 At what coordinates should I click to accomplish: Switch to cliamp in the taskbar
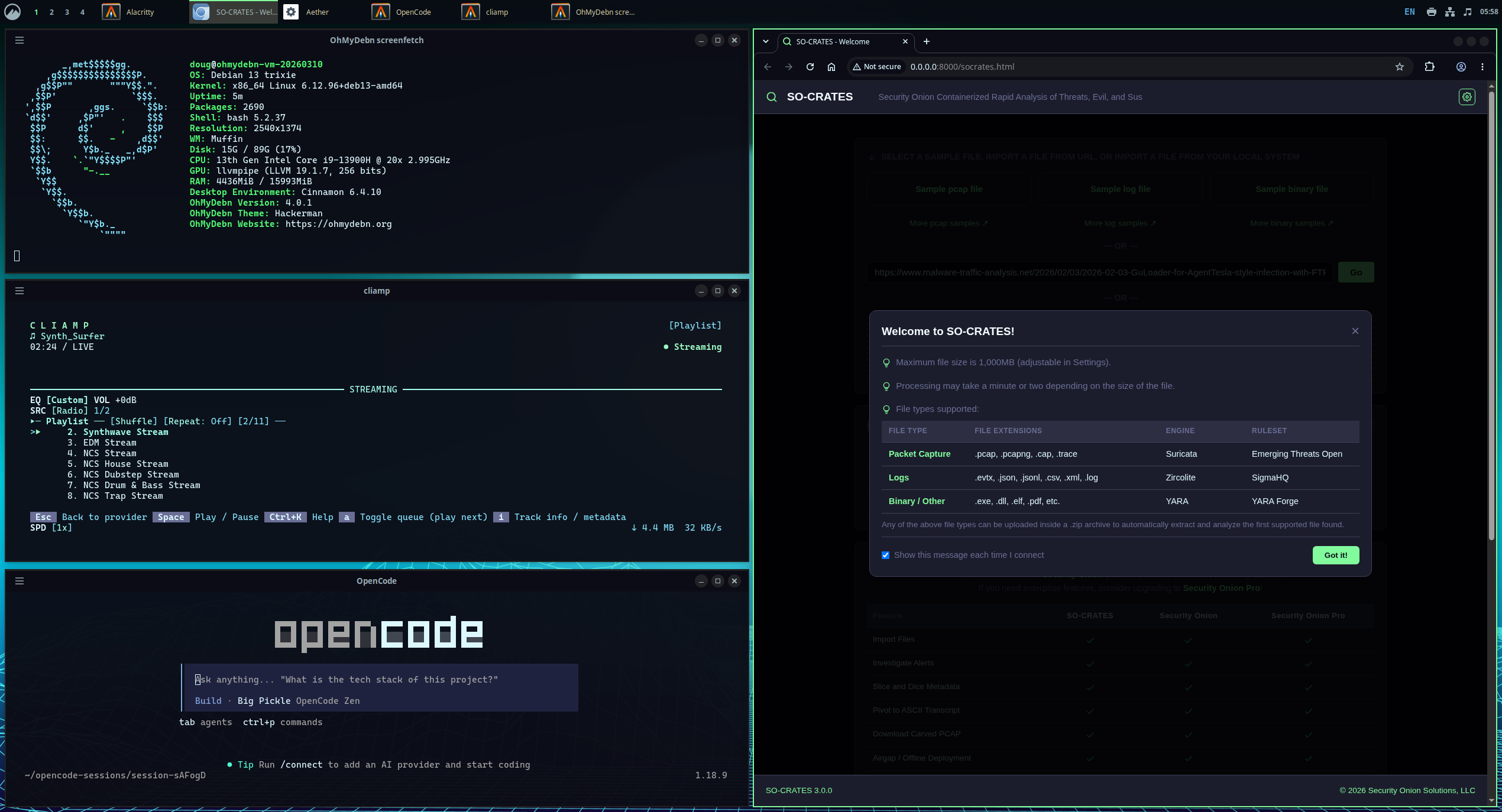coord(503,12)
